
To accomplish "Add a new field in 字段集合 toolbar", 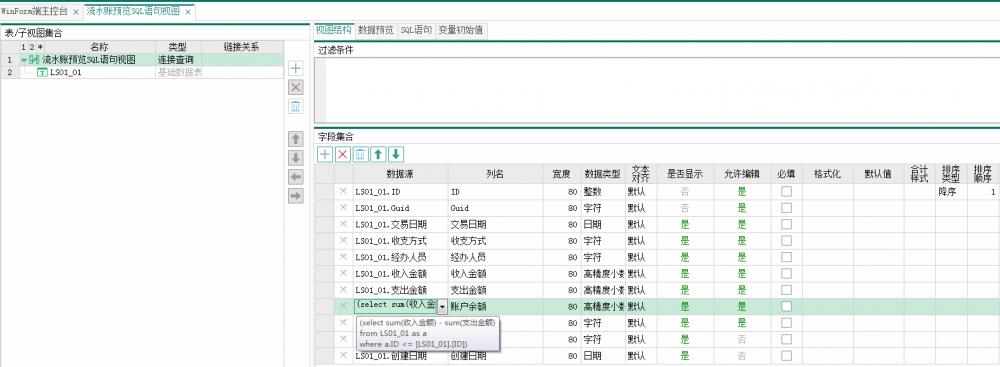I will point(325,154).
